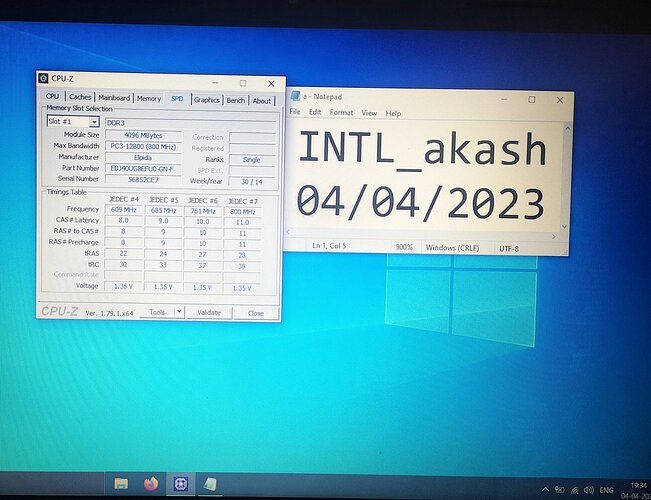Expand the Tools dropdown arrow in CPU-Z
The height and width of the screenshot is (500, 651).
[x=179, y=312]
